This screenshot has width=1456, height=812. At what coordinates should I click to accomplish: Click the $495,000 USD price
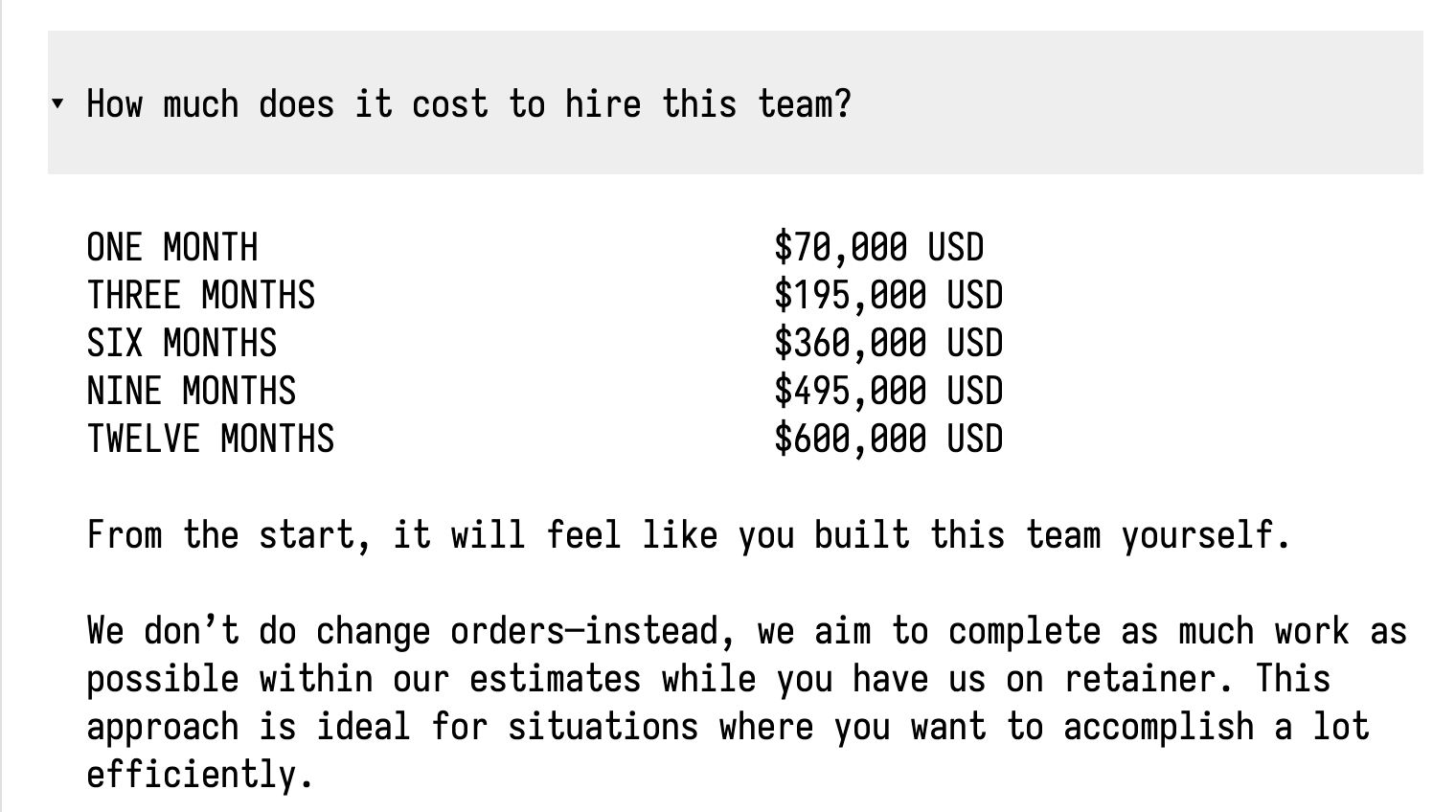click(888, 391)
